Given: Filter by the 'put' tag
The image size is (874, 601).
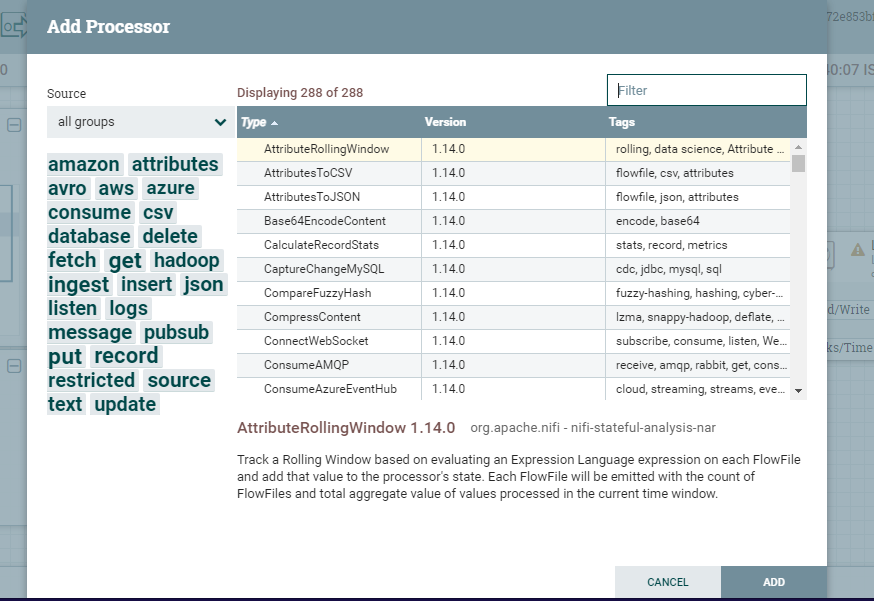Looking at the screenshot, I should pyautogui.click(x=65, y=356).
